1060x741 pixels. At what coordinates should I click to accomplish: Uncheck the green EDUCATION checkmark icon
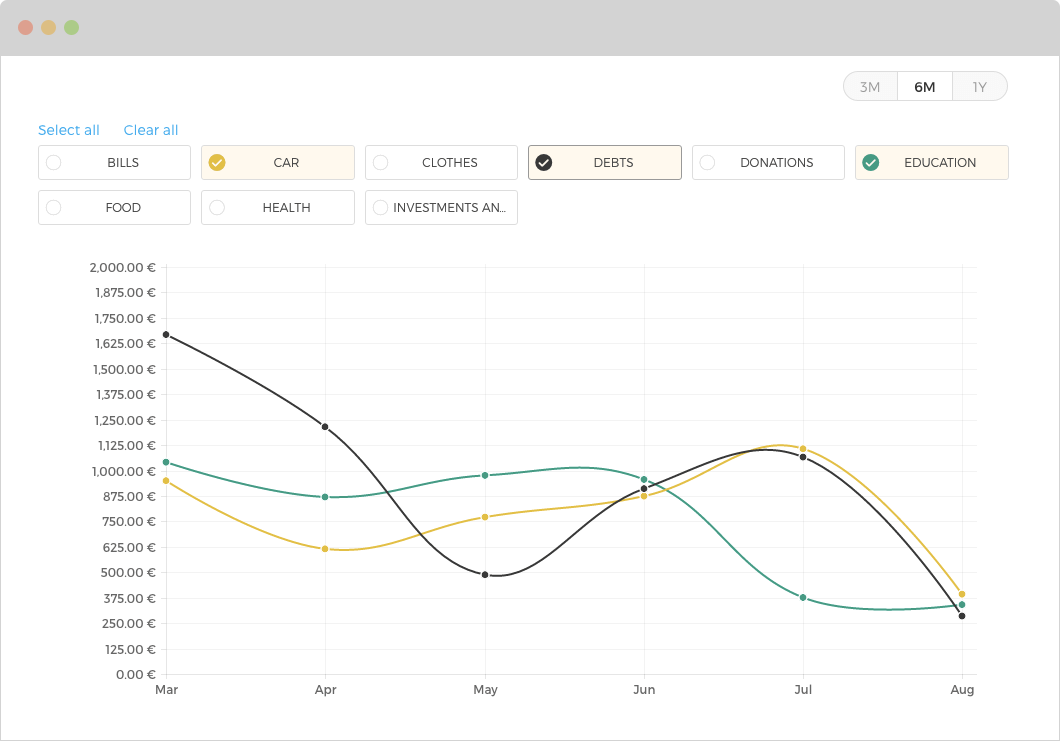871,162
